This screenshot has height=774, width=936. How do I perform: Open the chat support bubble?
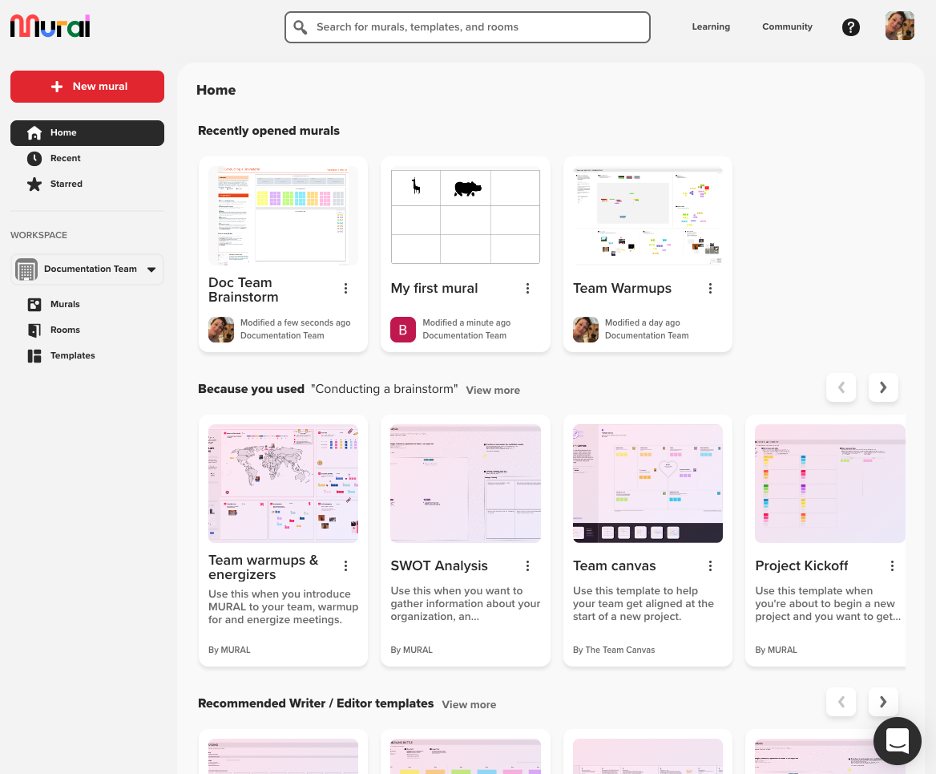click(x=897, y=741)
